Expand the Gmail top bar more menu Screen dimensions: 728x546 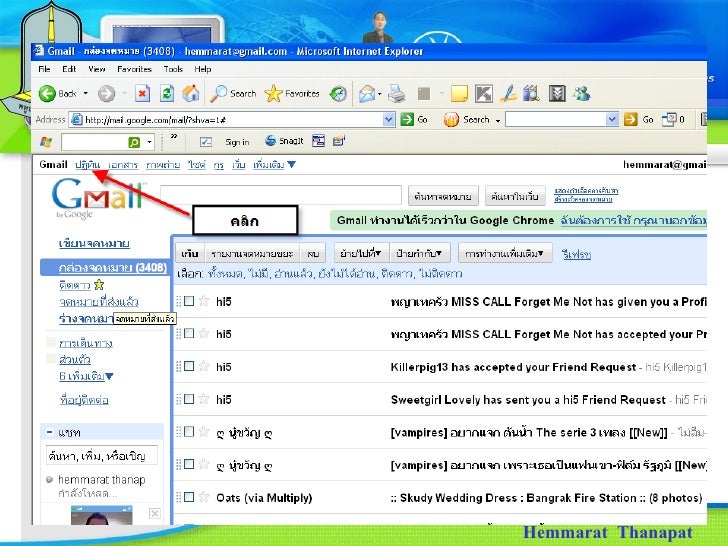(274, 164)
